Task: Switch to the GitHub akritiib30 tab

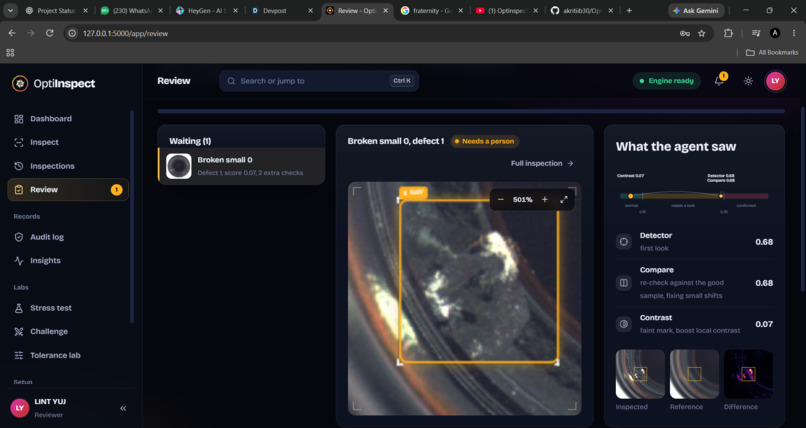Action: point(582,10)
